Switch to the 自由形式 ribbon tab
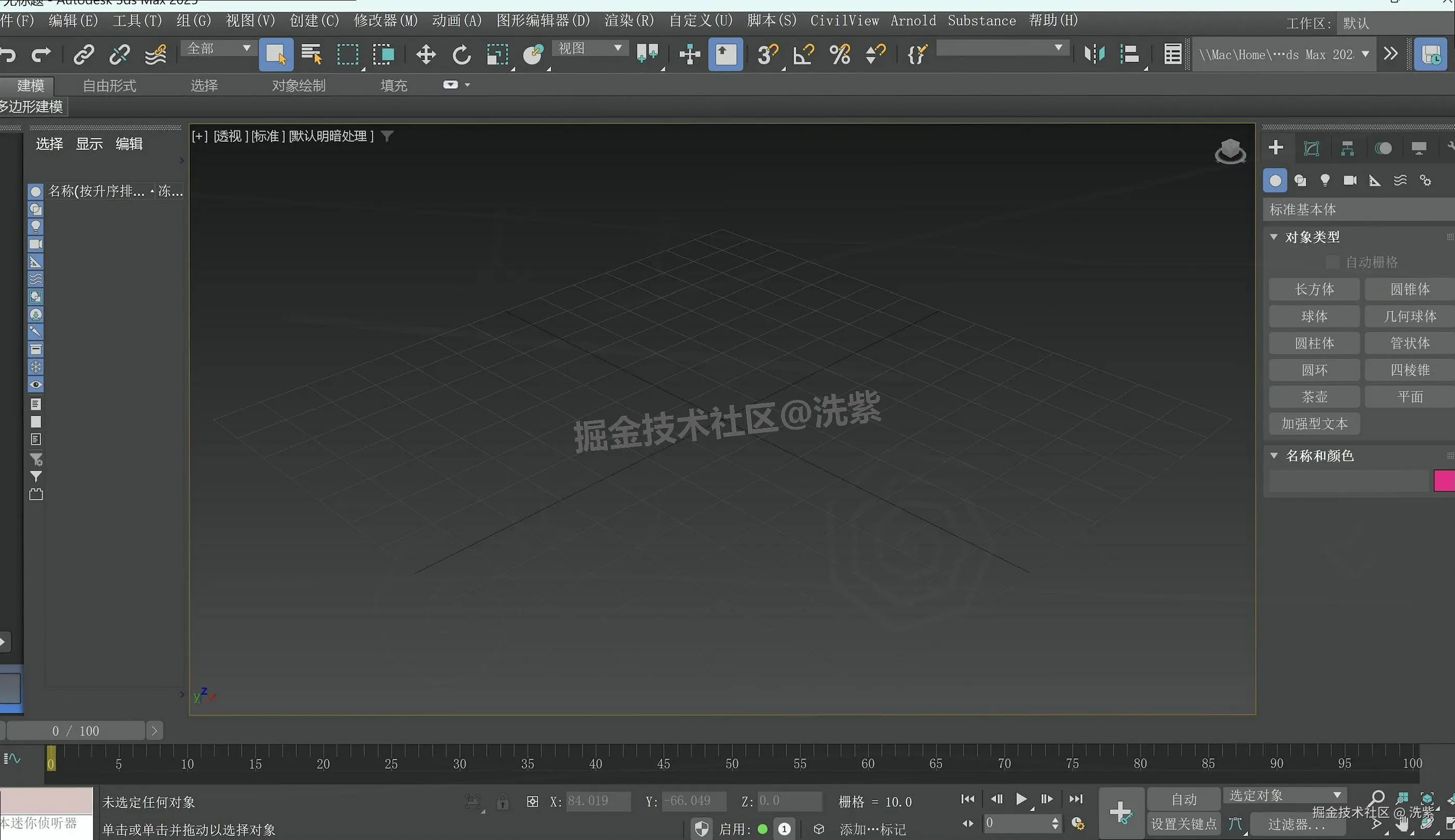The width and height of the screenshot is (1455, 840). 110,85
